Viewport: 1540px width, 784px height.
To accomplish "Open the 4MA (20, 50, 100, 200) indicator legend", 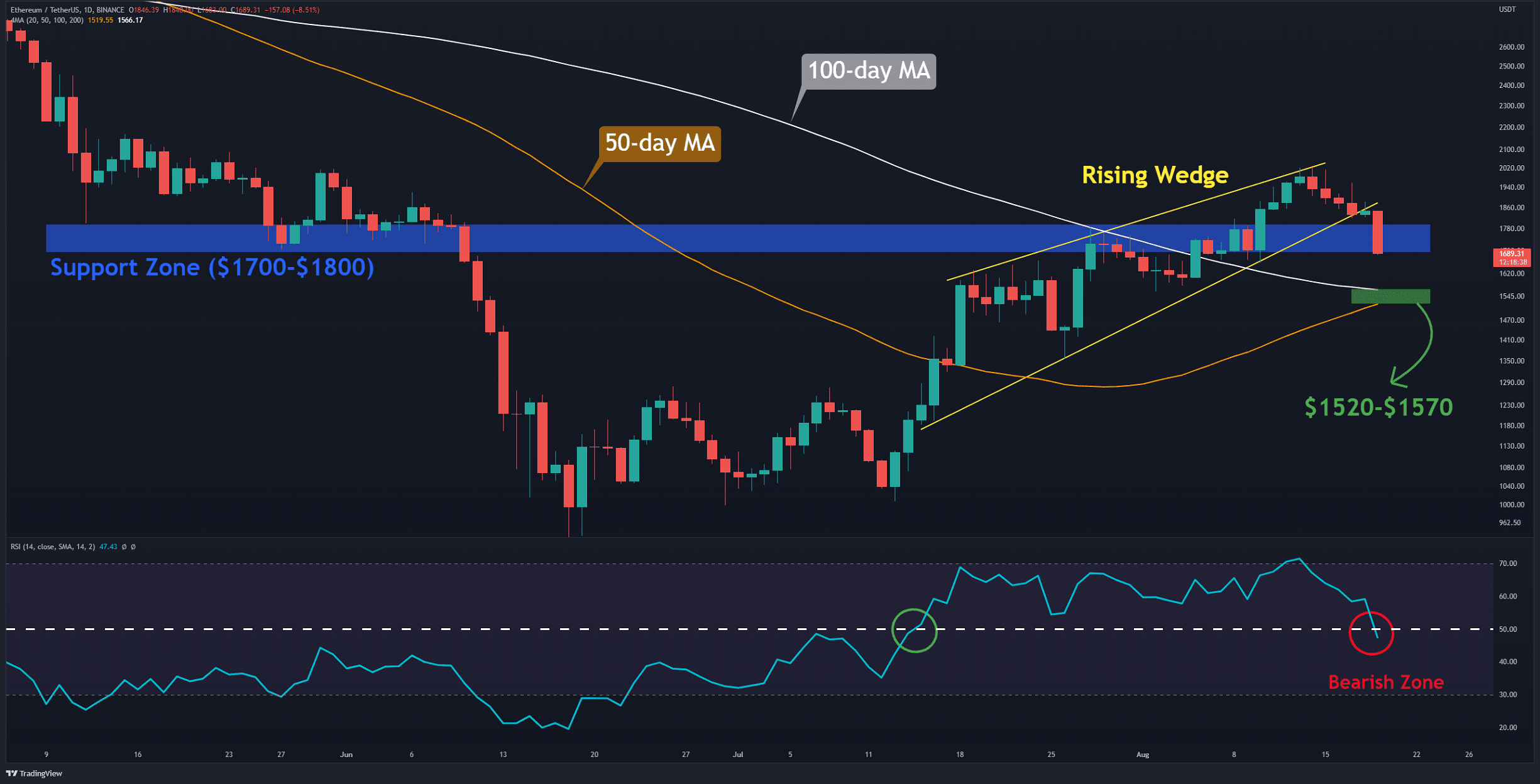I will (x=47, y=20).
